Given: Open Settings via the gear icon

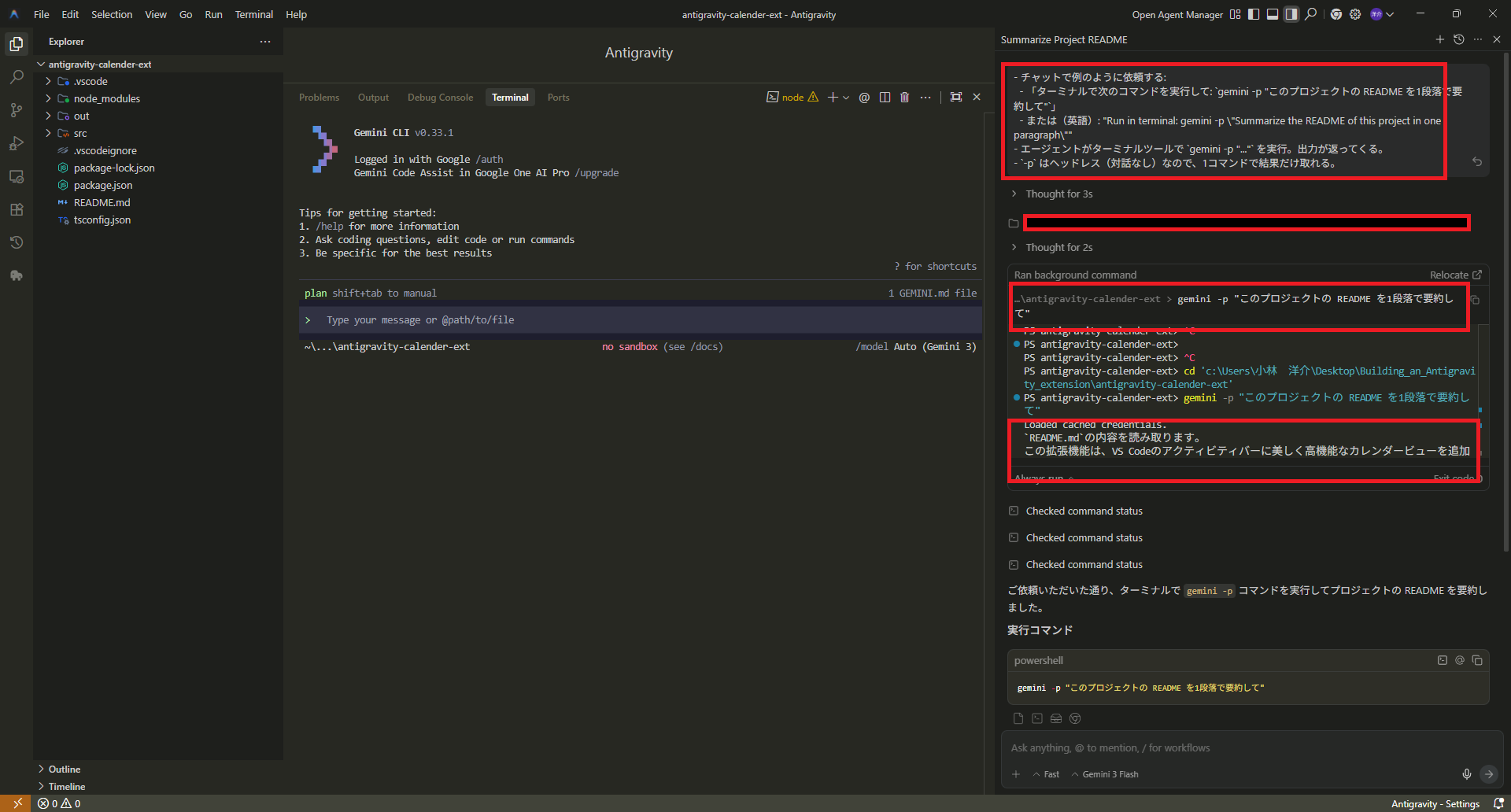Looking at the screenshot, I should (1354, 14).
